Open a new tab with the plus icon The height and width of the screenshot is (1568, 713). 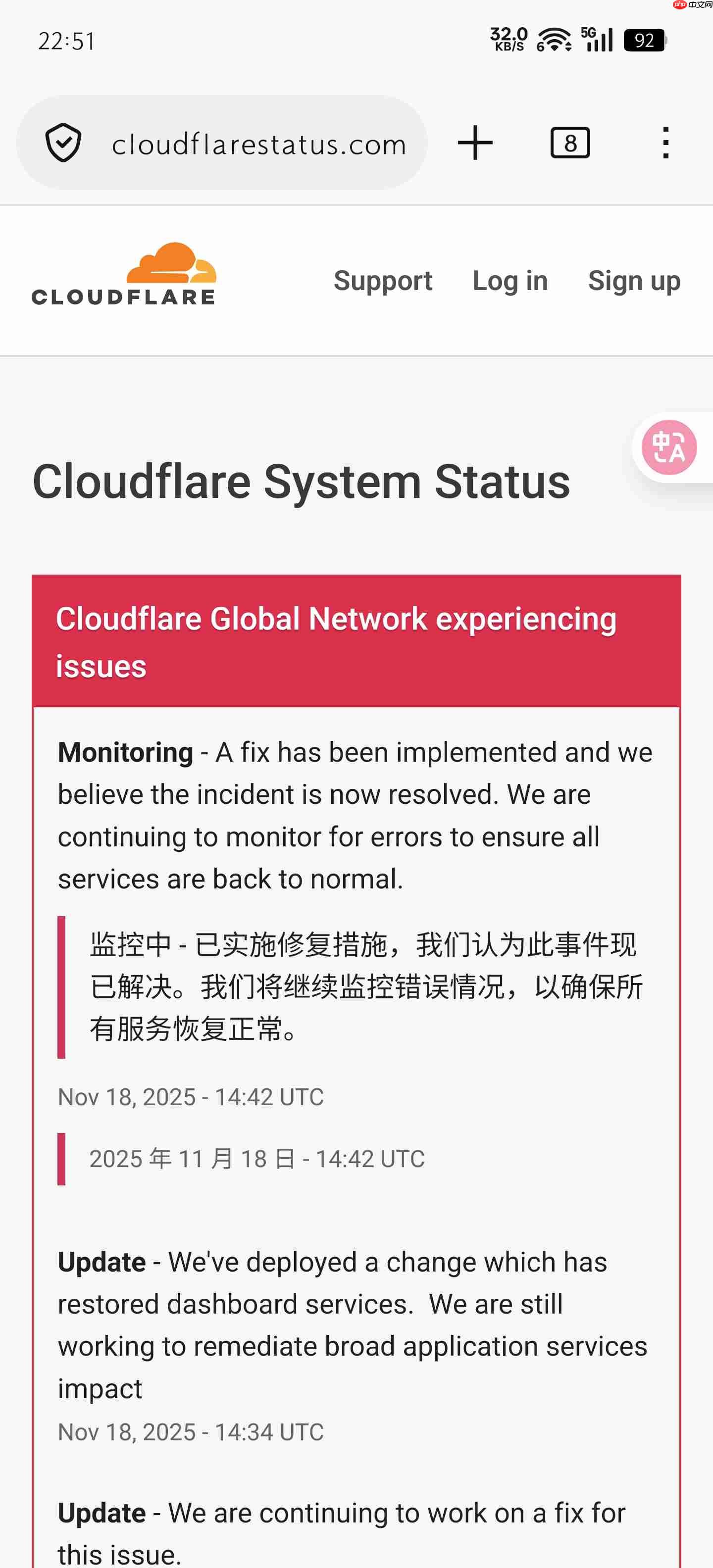(x=474, y=143)
